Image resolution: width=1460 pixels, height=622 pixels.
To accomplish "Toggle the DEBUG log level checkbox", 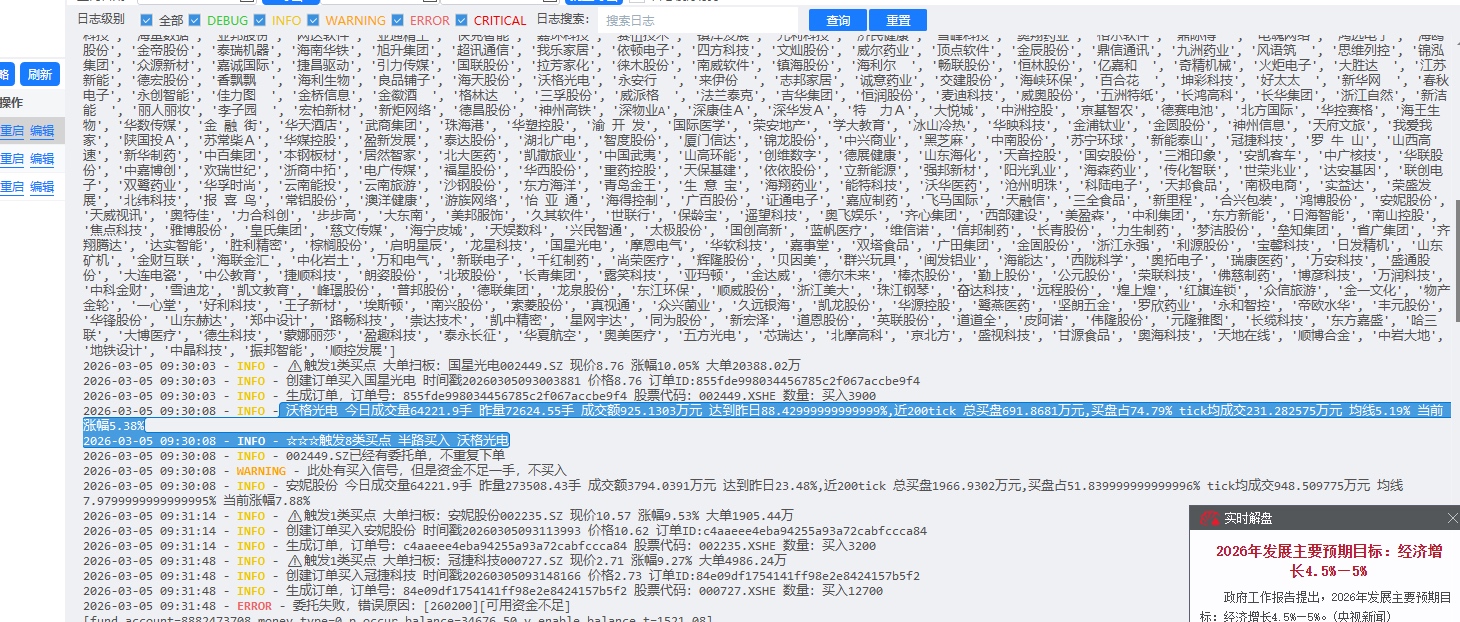I will [x=195, y=20].
